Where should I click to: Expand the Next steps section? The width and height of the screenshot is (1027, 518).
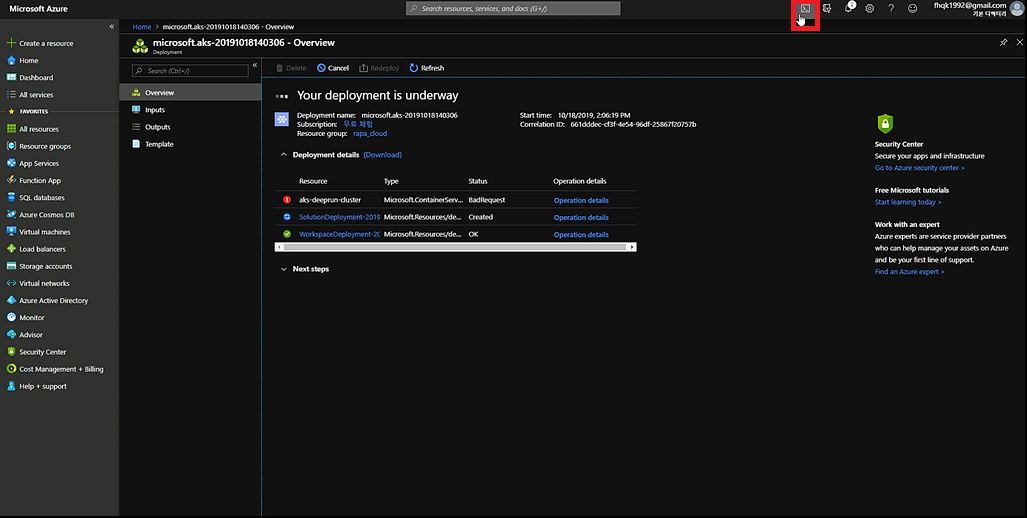click(284, 269)
